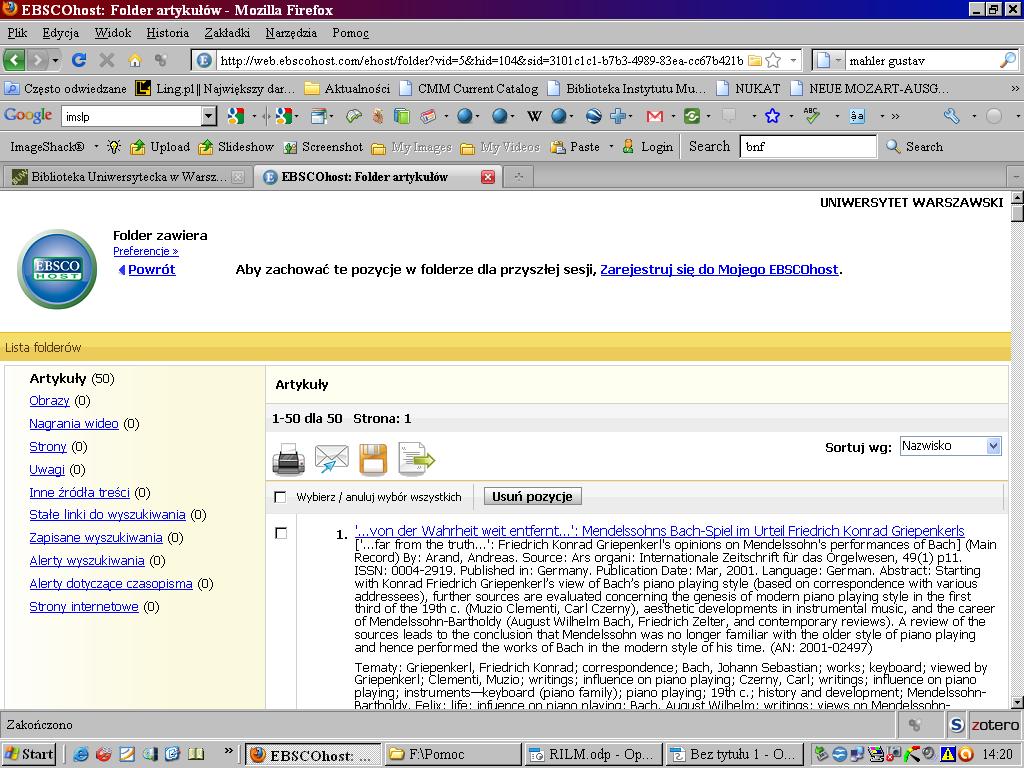This screenshot has width=1024, height=768.
Task: Open the Plik menu
Action: (18, 33)
